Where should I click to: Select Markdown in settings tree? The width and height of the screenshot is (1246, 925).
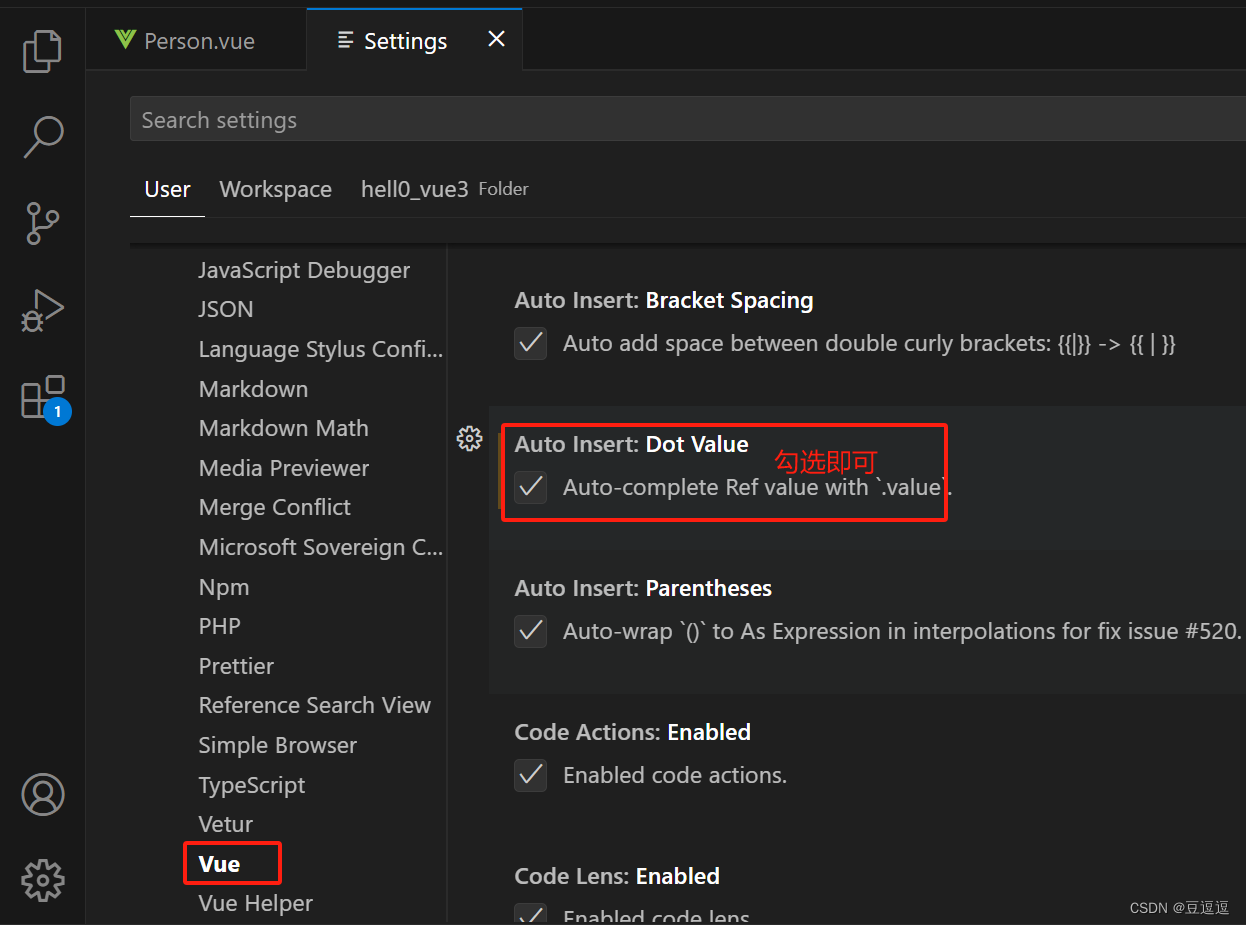coord(253,389)
